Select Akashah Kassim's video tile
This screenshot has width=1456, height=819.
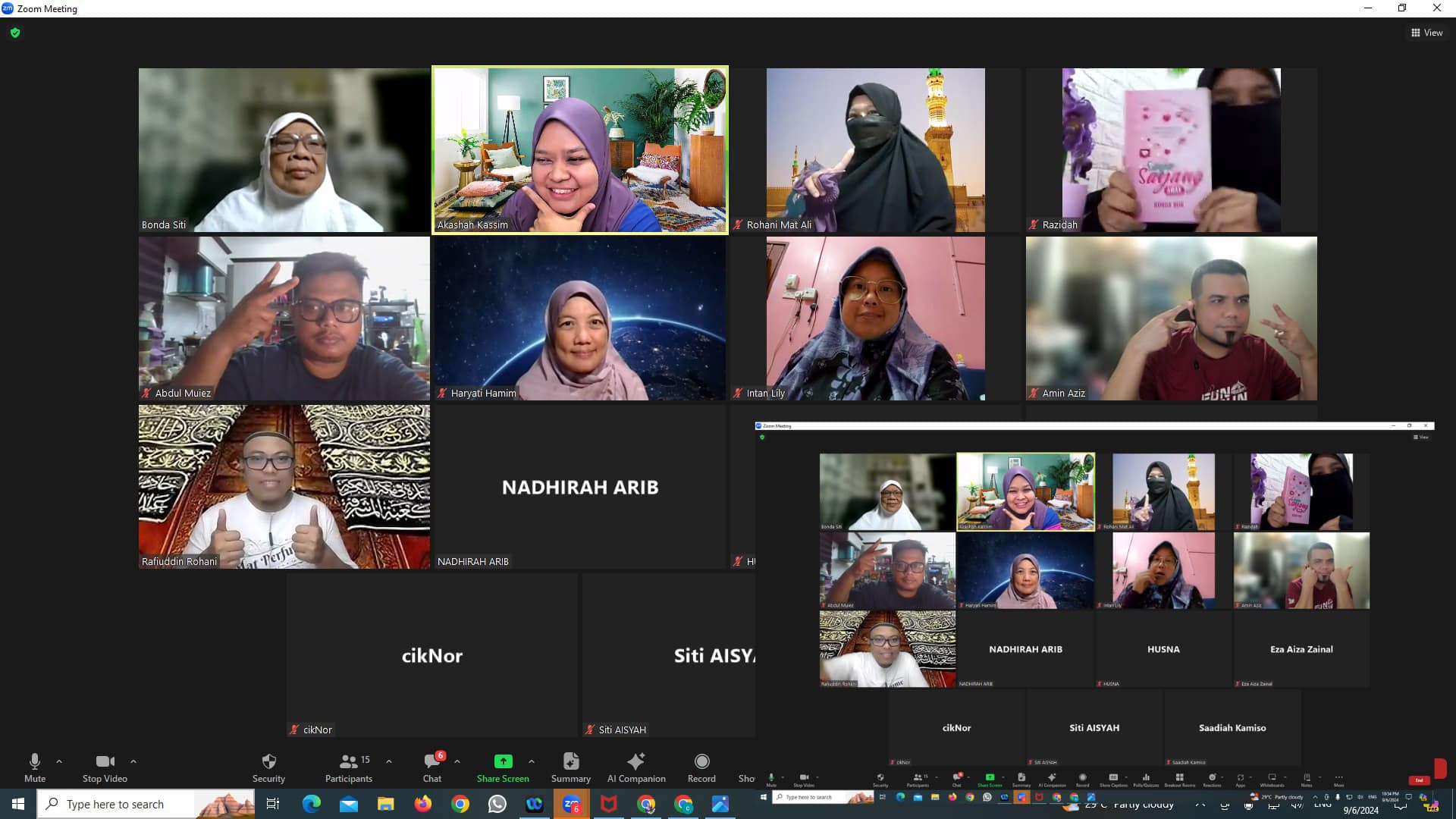pos(580,150)
